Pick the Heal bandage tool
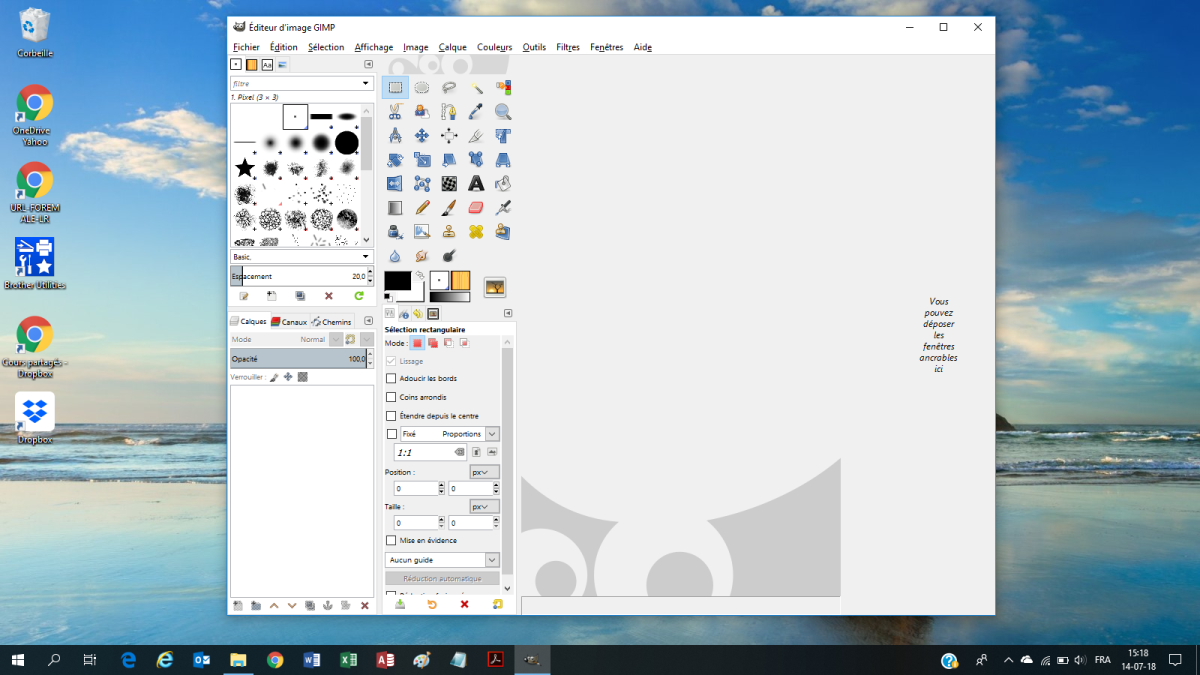Image resolution: width=1200 pixels, height=675 pixels. (x=476, y=232)
